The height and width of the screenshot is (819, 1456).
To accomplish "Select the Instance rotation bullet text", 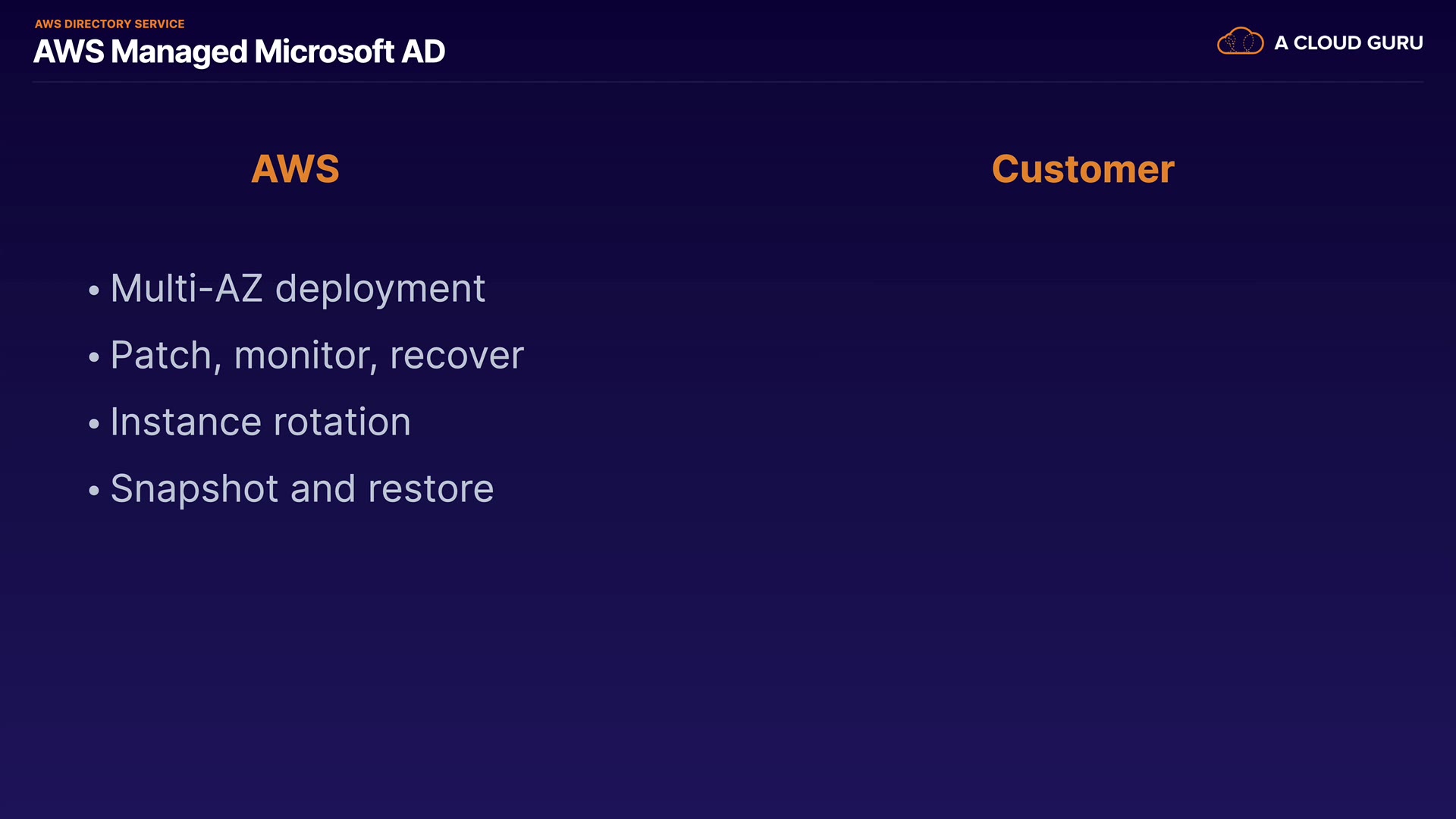I will pyautogui.click(x=260, y=422).
